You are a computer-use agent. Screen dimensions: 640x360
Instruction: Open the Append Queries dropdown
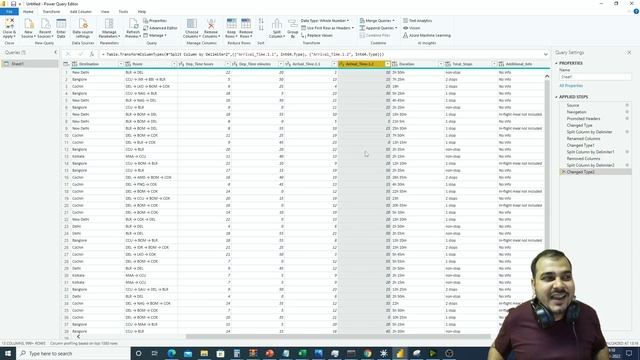pos(378,28)
